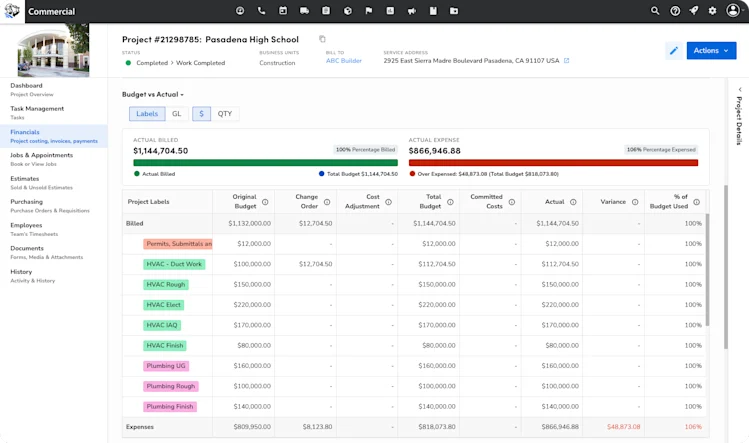This screenshot has width=749, height=443.
Task: Open History in sidebar
Action: (x=54, y=276)
